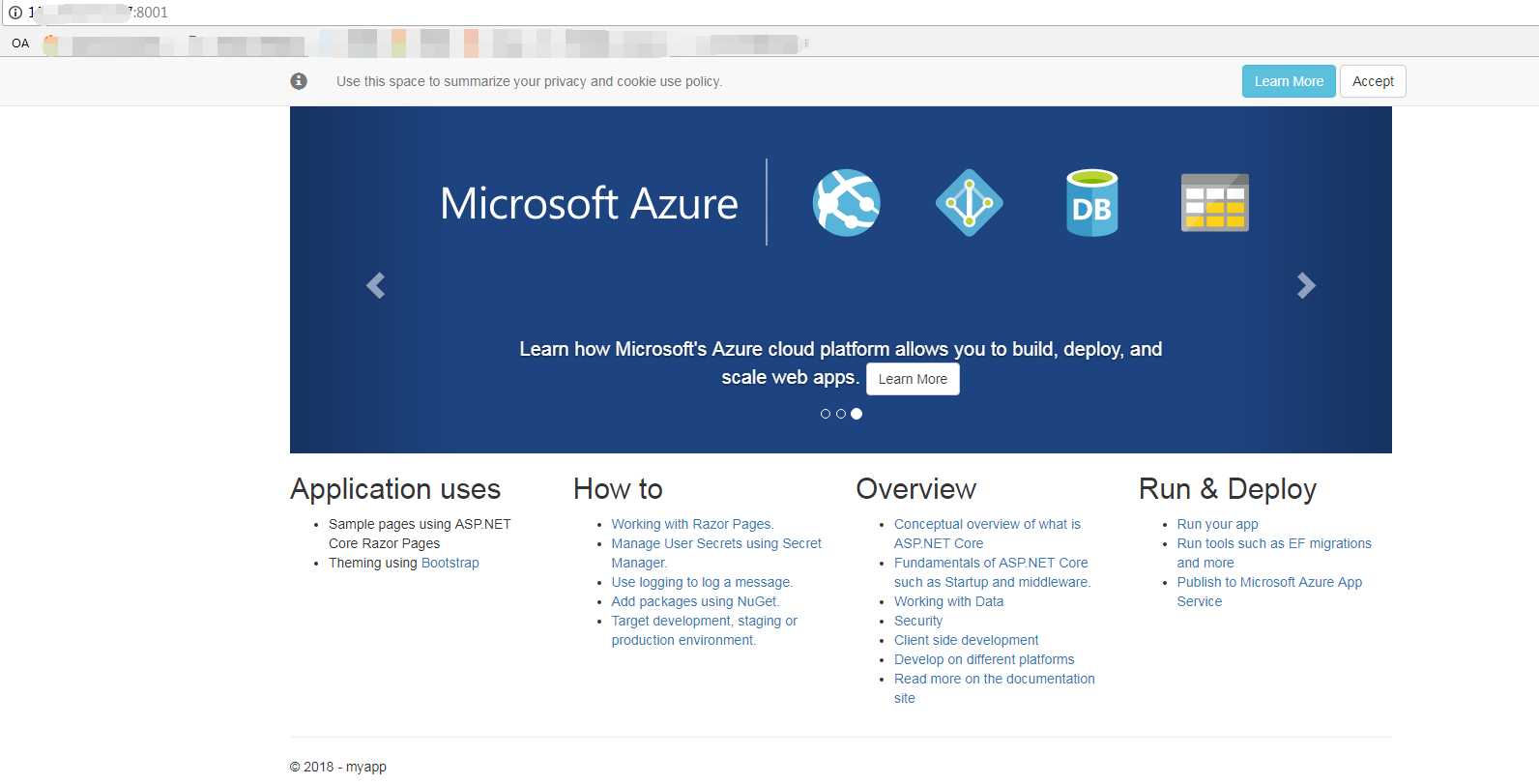Select the third carousel slide indicator
This screenshot has height=784, width=1539.
[857, 414]
